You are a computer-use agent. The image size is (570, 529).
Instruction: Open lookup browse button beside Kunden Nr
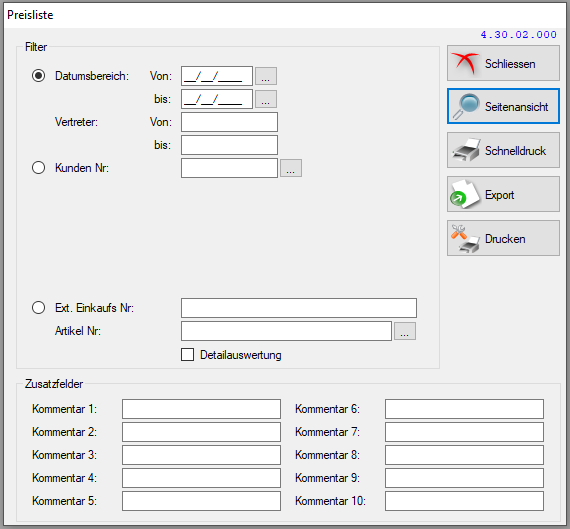click(290, 168)
